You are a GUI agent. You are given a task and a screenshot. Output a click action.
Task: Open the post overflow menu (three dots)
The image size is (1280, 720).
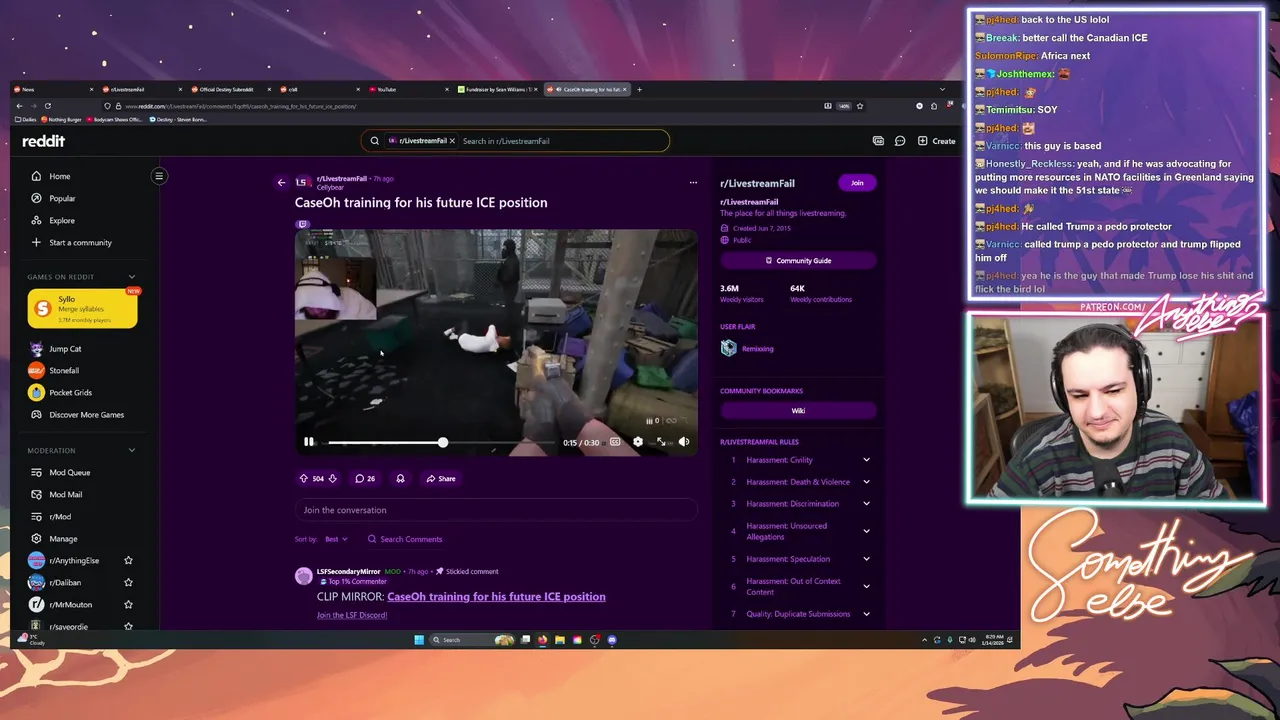click(x=693, y=182)
